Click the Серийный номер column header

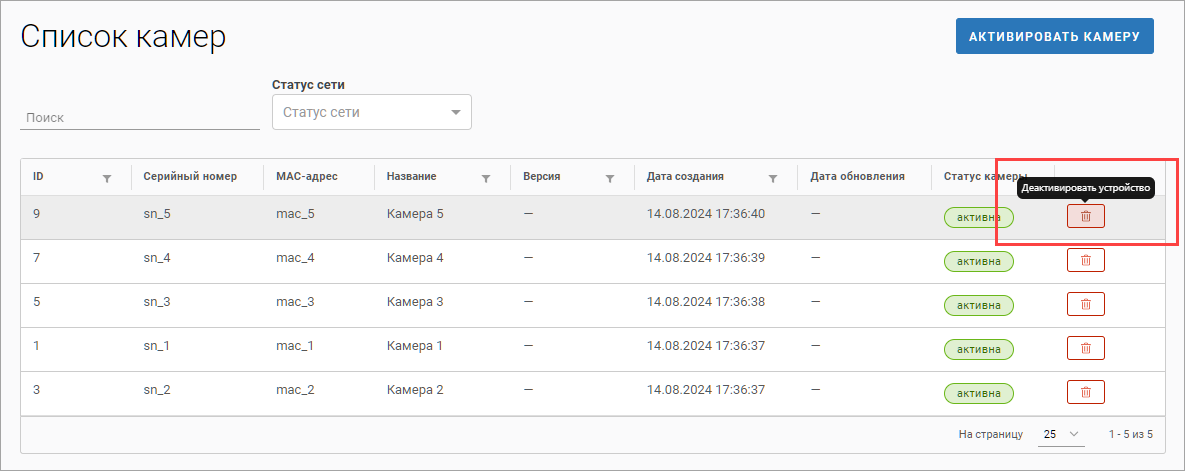tap(190, 177)
